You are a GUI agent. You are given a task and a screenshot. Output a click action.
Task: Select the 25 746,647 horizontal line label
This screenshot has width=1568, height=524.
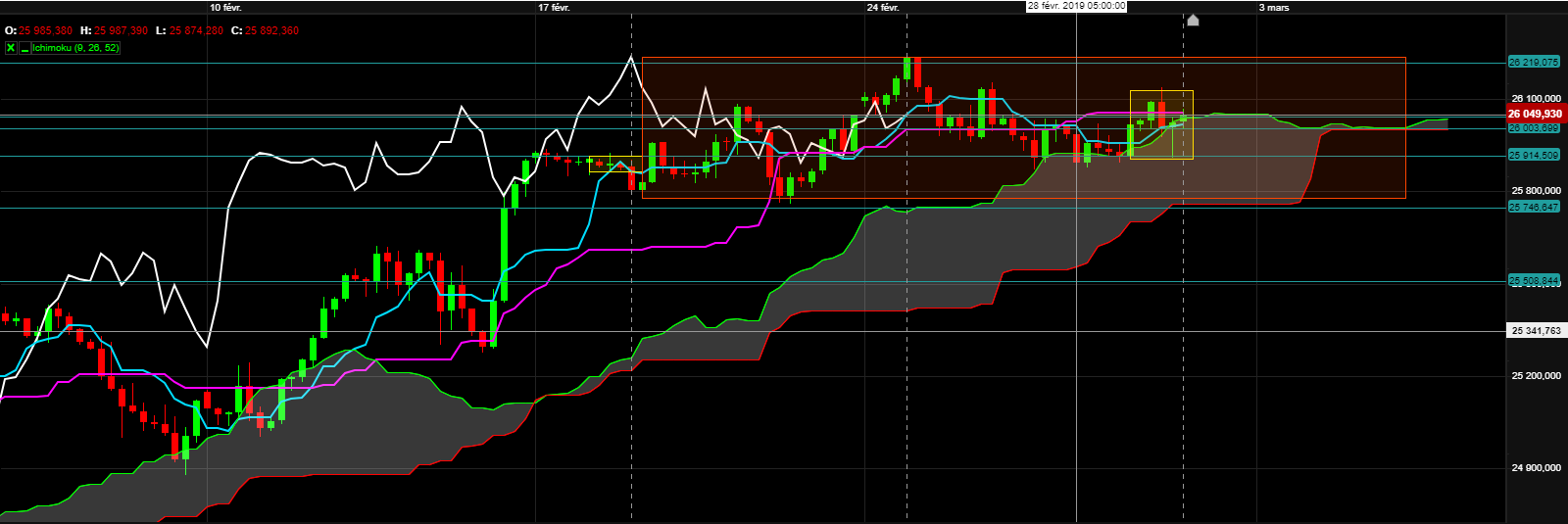click(1534, 207)
